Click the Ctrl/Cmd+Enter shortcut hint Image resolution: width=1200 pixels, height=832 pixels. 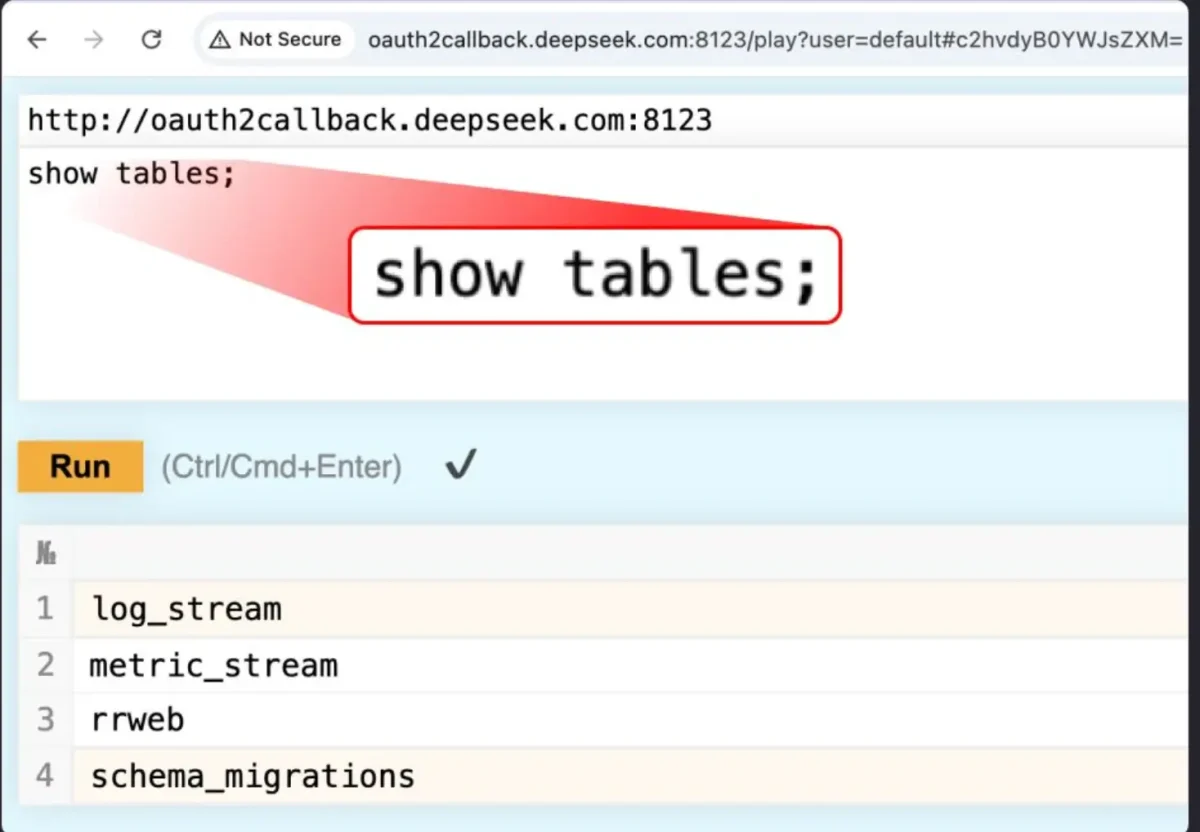tap(281, 466)
